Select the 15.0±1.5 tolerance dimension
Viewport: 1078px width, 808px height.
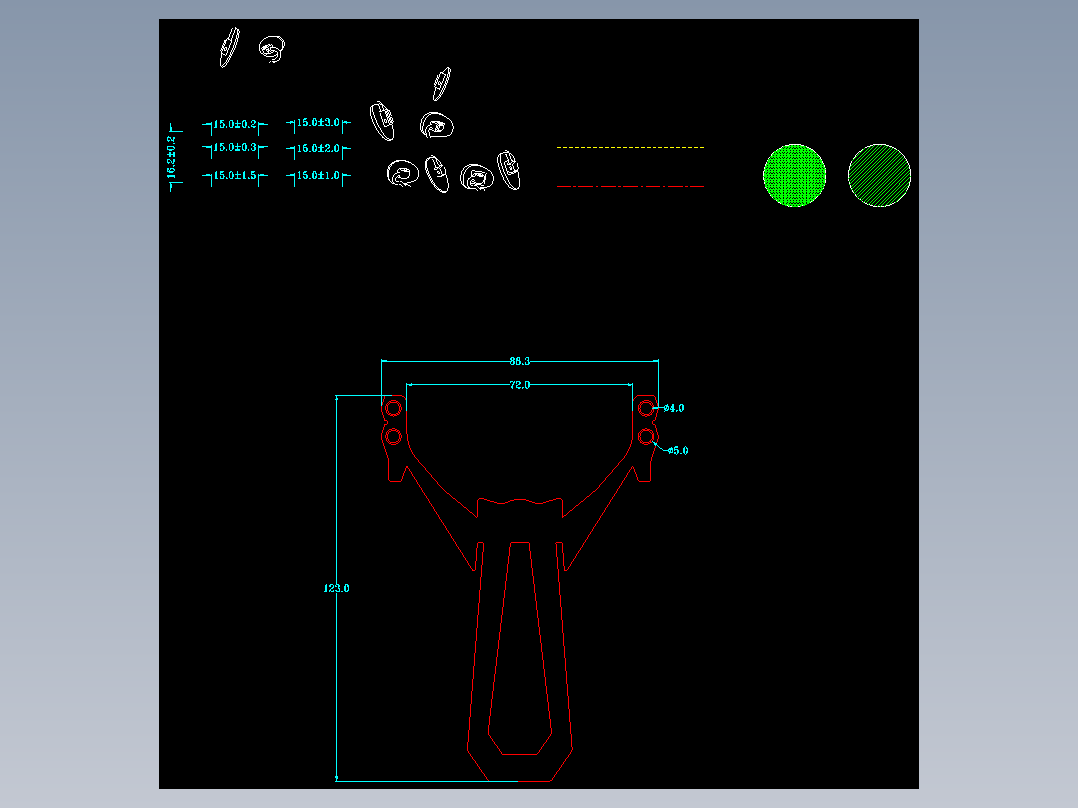234,176
